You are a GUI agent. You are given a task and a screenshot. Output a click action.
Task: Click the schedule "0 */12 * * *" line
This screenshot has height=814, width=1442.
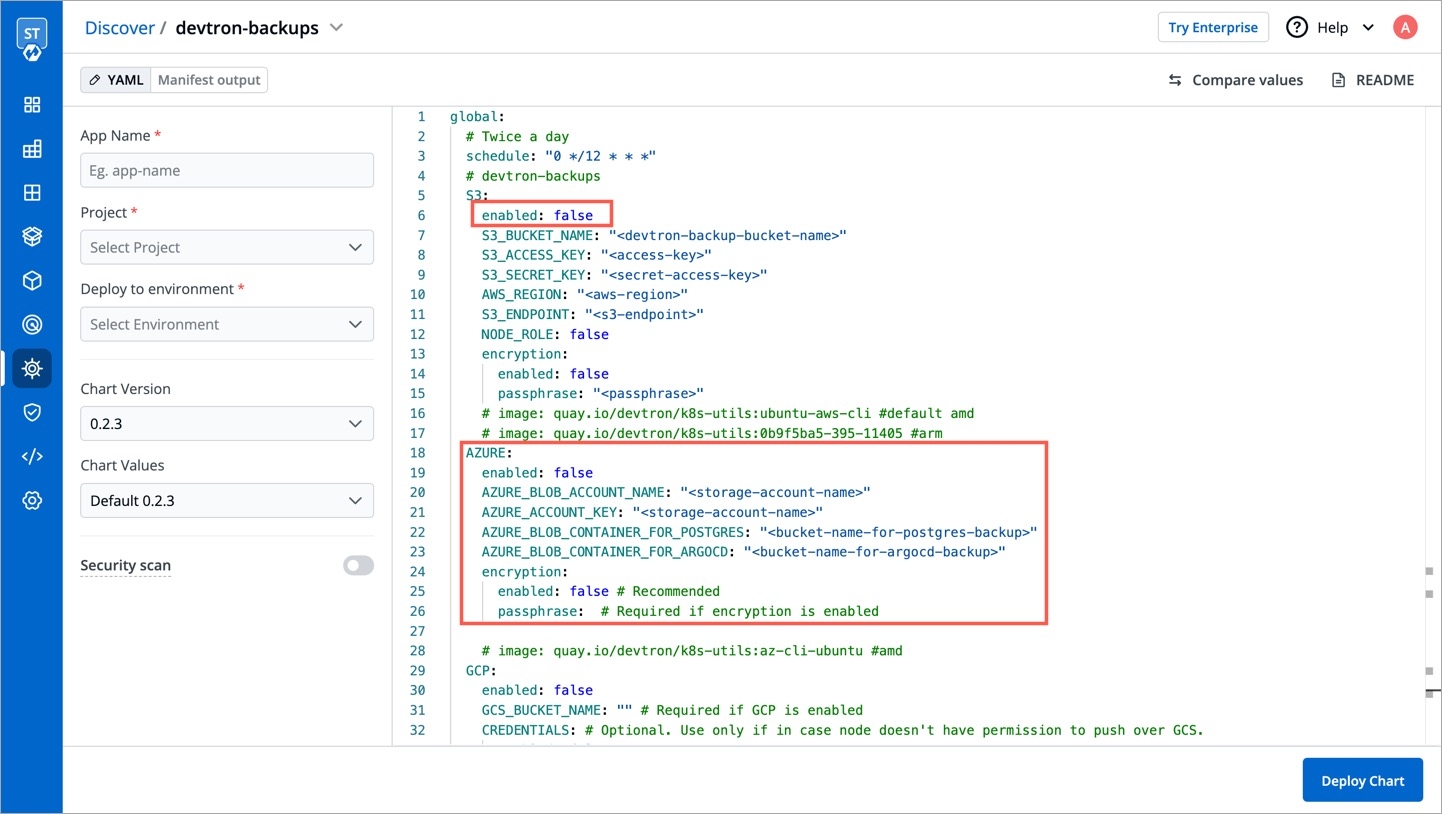click(560, 156)
